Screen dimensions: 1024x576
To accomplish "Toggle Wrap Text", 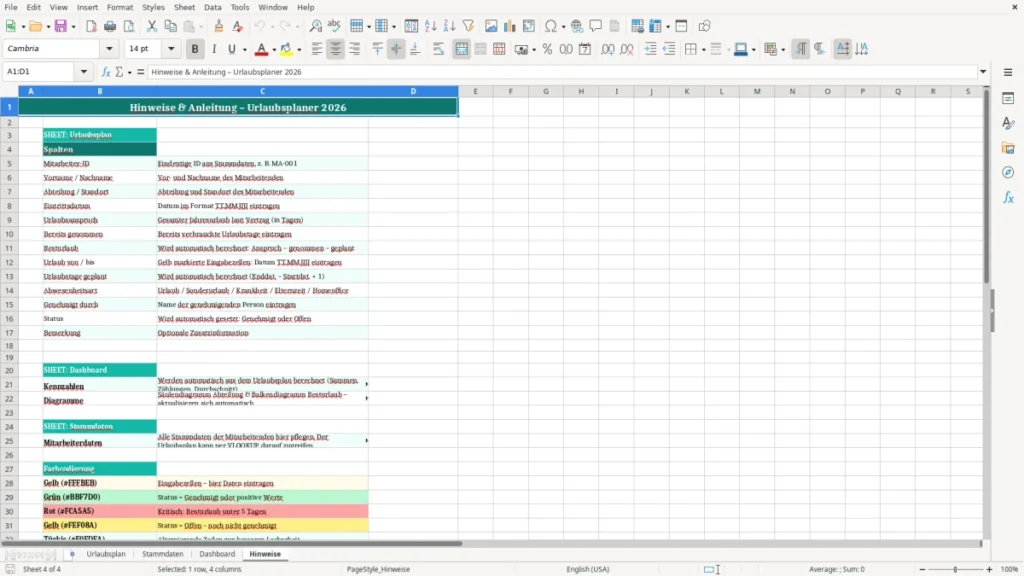I will coord(439,49).
